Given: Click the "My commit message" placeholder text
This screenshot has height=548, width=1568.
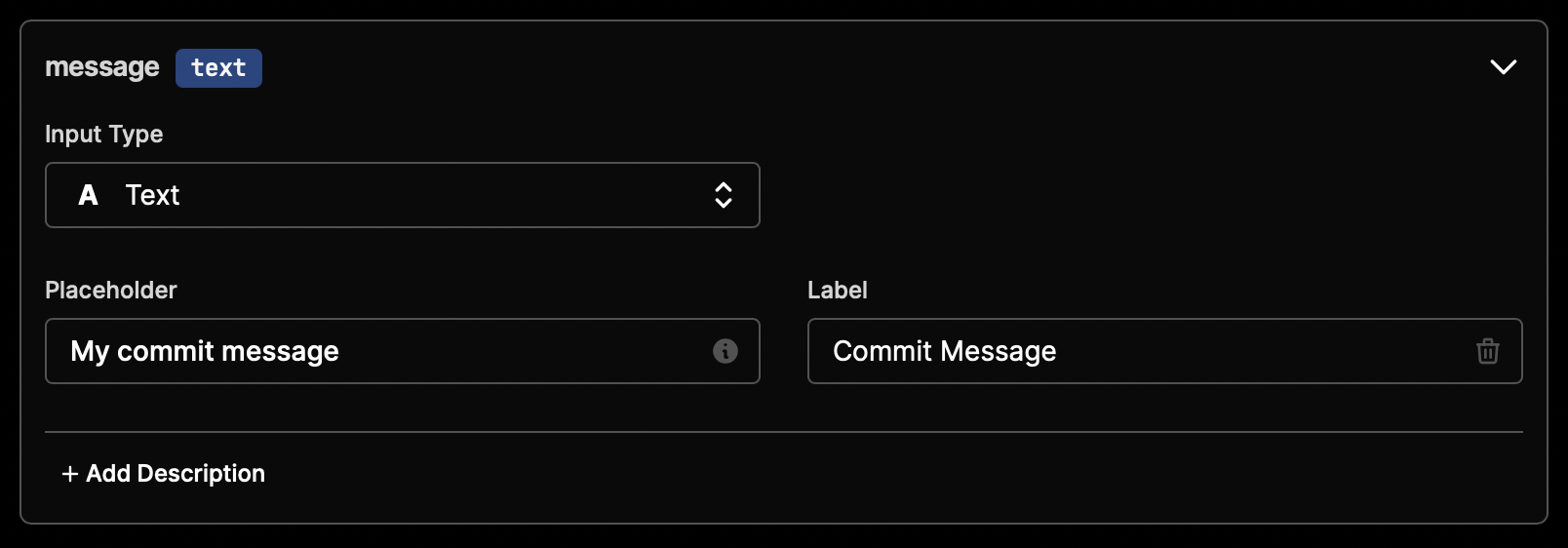Looking at the screenshot, I should pos(205,351).
